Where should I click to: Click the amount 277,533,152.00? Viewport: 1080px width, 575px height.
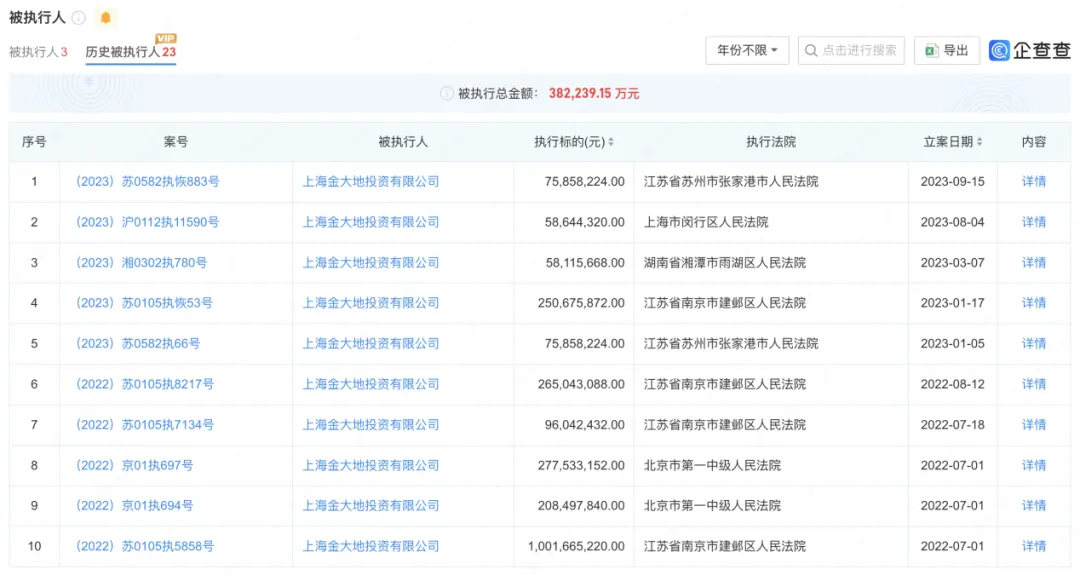(581, 466)
